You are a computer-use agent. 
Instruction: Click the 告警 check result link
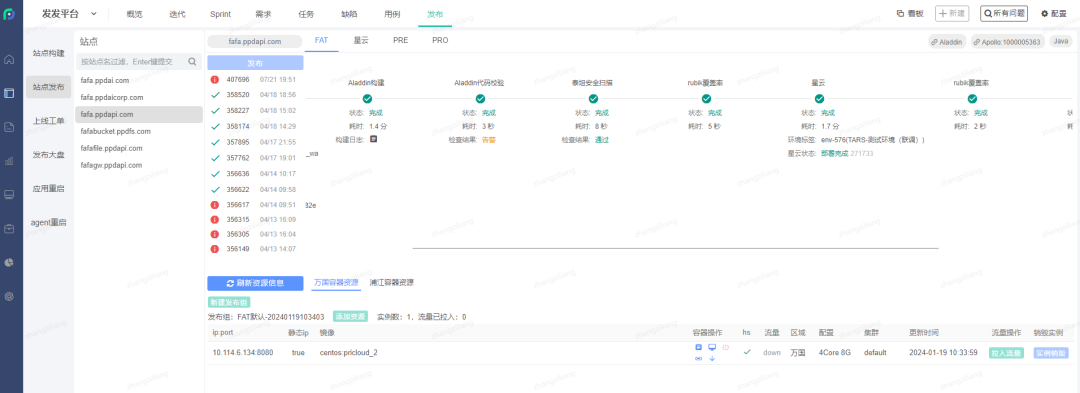pyautogui.click(x=488, y=139)
